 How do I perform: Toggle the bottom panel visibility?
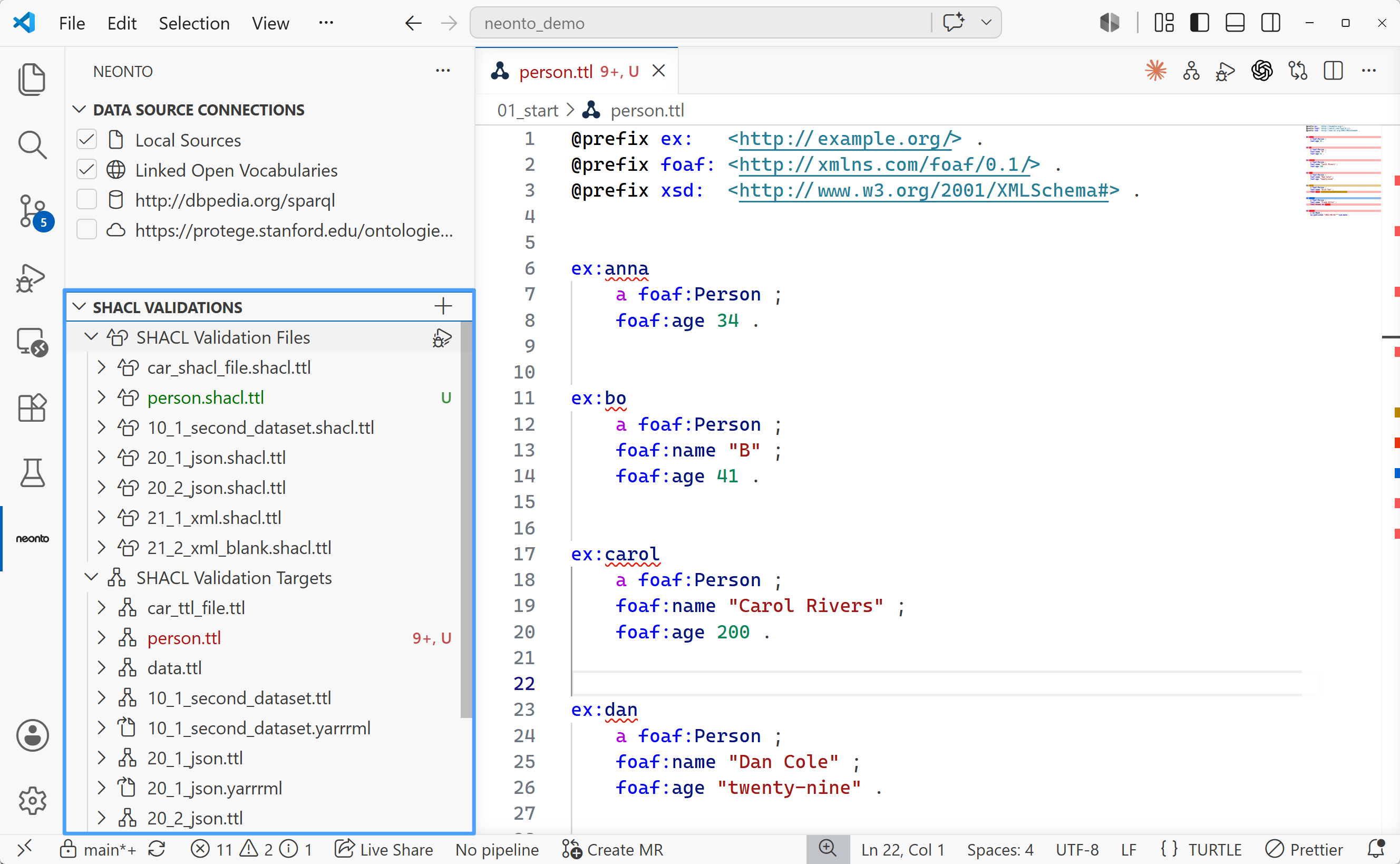pos(1235,23)
